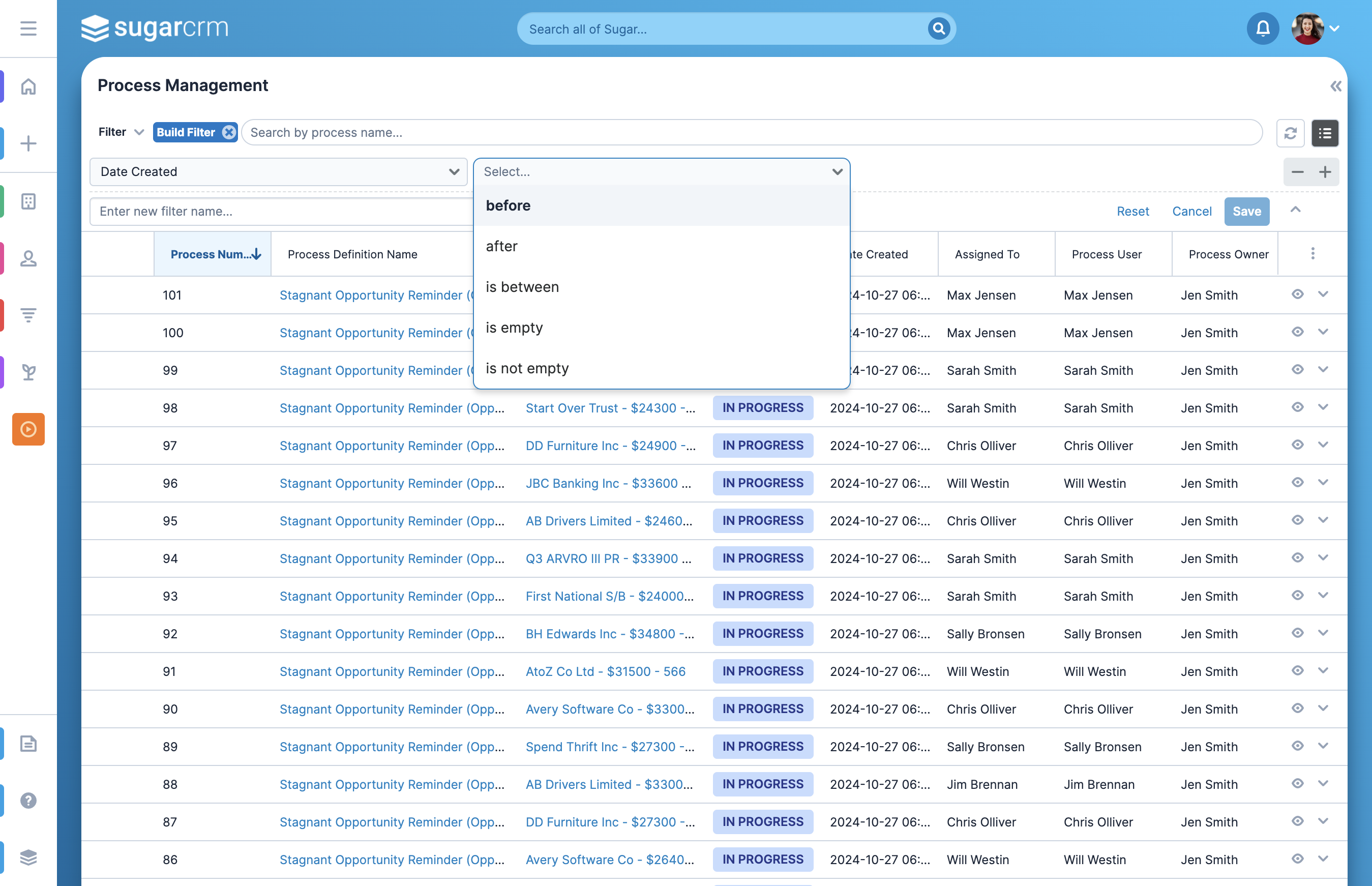Preview process 95 with the eye icon
The height and width of the screenshot is (886, 1372).
tap(1297, 520)
